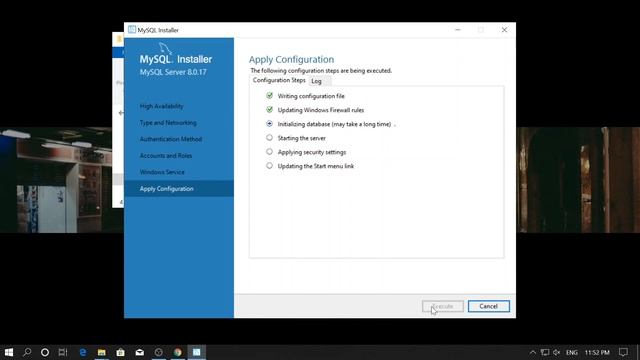This screenshot has height=360, width=640.
Task: Launch Microsoft Edge from taskbar
Action: [x=83, y=352]
